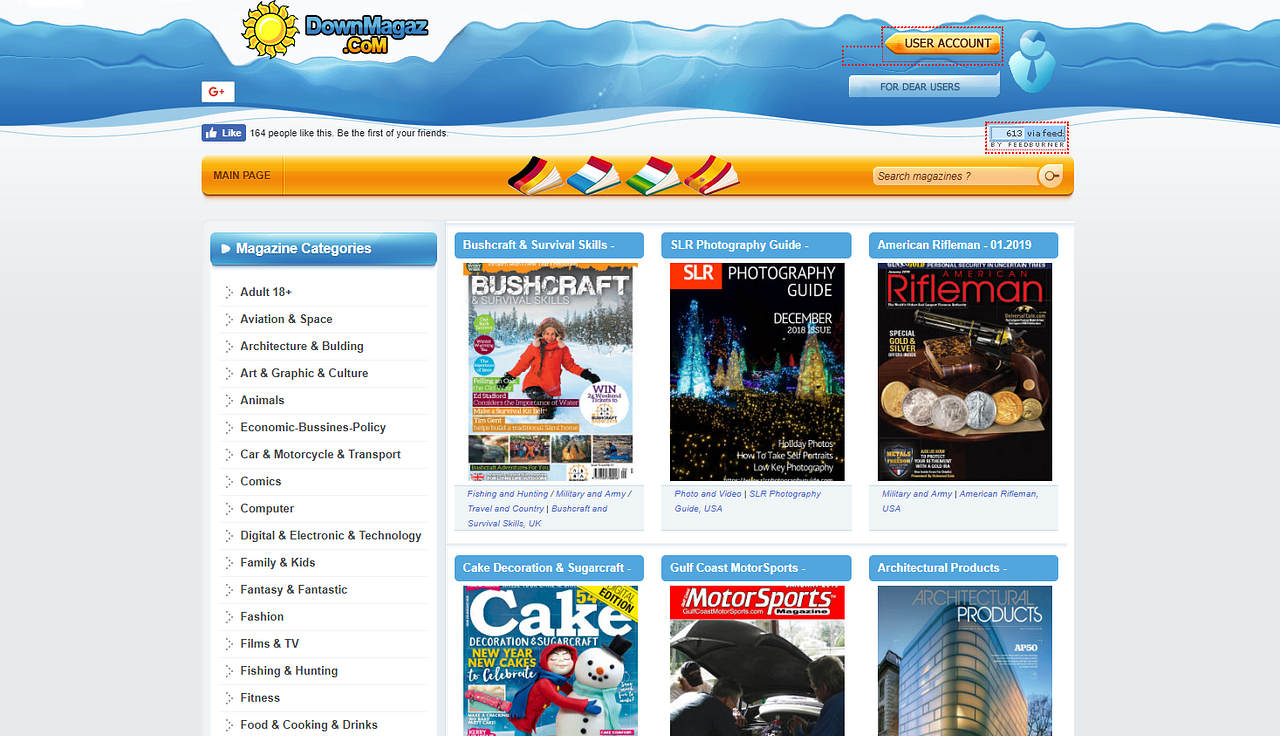This screenshot has width=1280, height=736.
Task: Open the Architecture & Bulding category
Action: [x=302, y=346]
